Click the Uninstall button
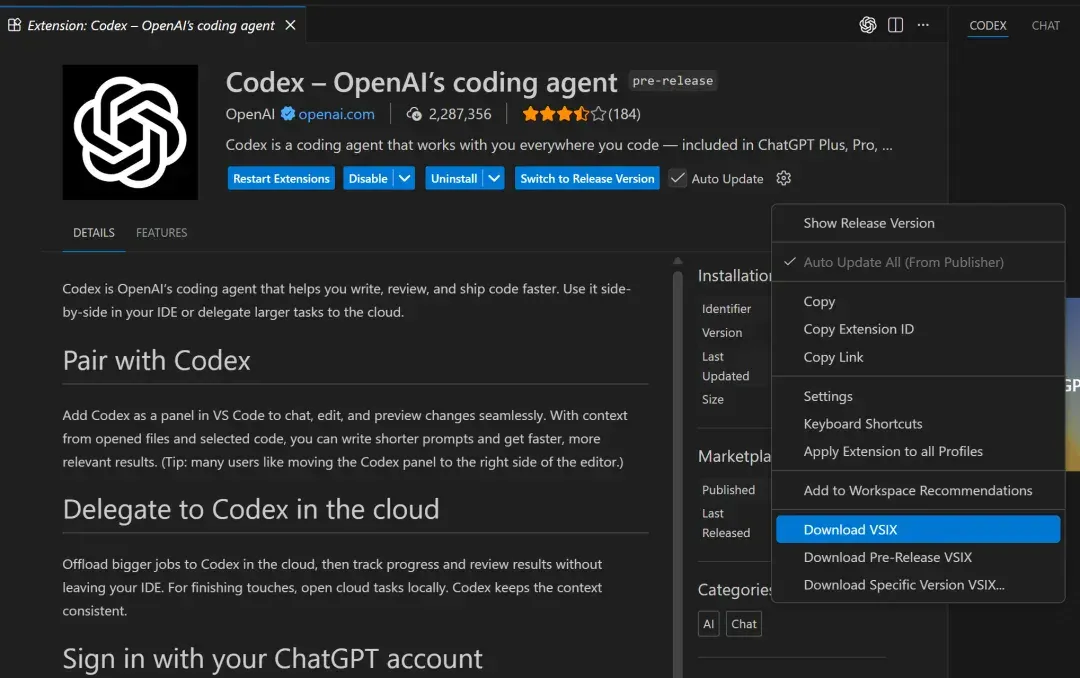Image resolution: width=1080 pixels, height=678 pixels. tap(455, 178)
